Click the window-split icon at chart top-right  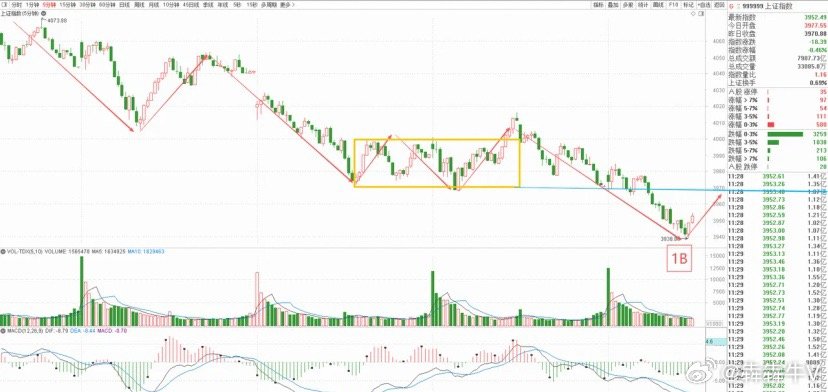pyautogui.click(x=701, y=14)
